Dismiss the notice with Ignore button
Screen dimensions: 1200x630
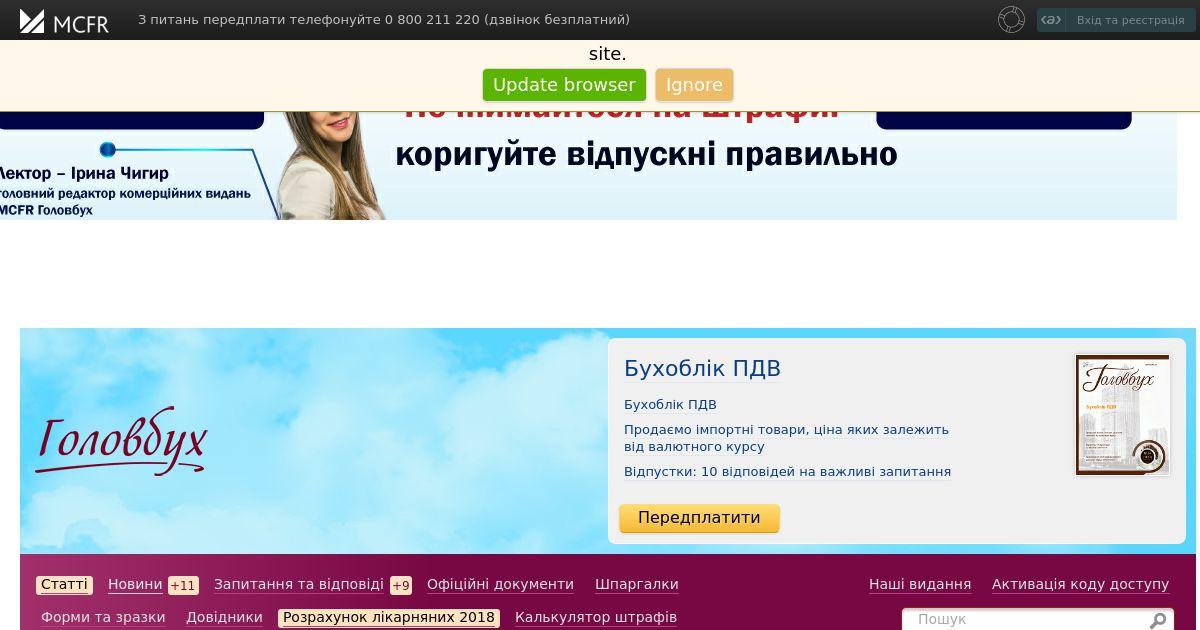click(694, 85)
